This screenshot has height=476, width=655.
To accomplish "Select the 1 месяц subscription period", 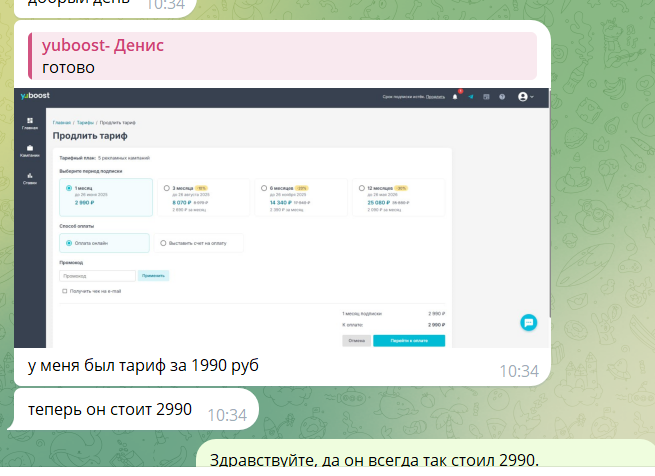I will tap(68, 187).
